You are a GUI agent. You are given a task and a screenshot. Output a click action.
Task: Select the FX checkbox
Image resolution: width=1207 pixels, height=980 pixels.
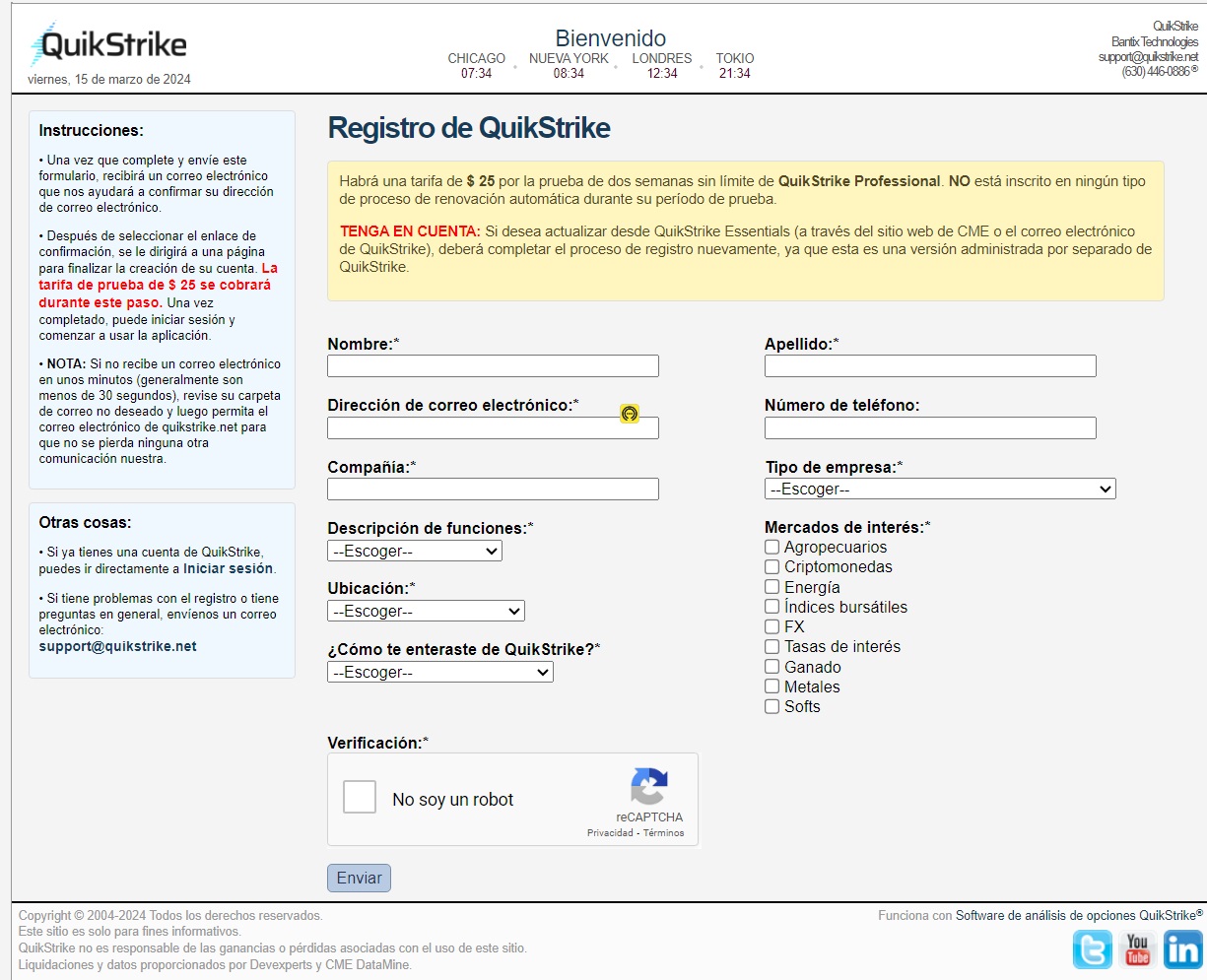pyautogui.click(x=772, y=626)
